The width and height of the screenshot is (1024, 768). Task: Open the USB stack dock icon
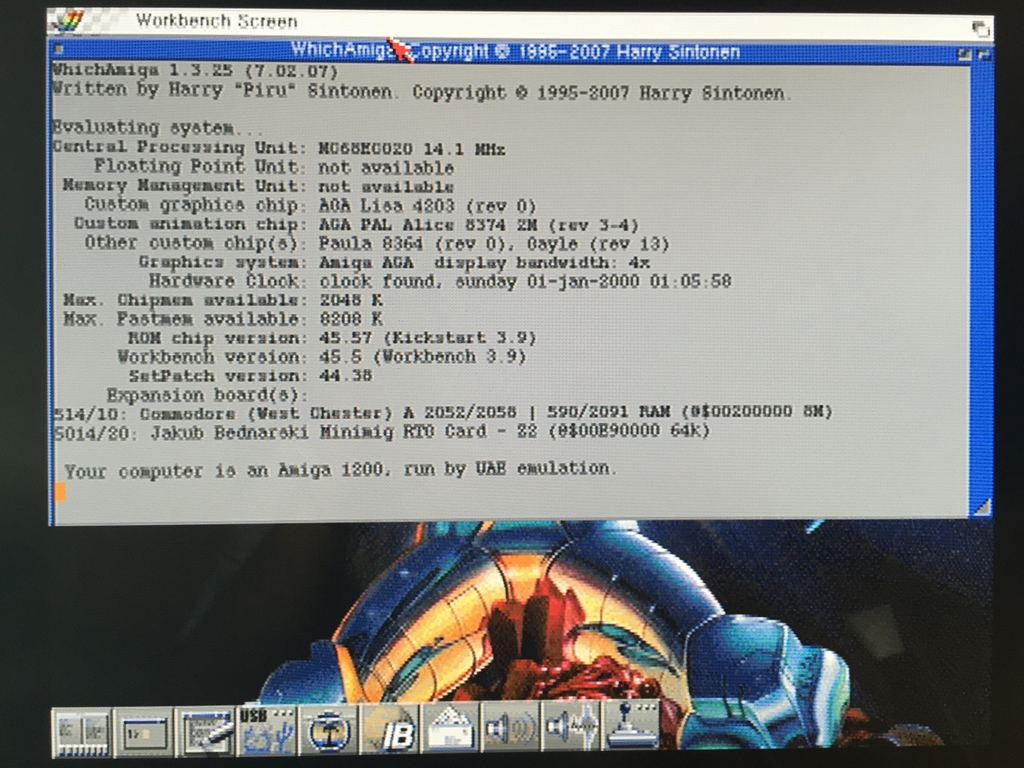click(268, 729)
